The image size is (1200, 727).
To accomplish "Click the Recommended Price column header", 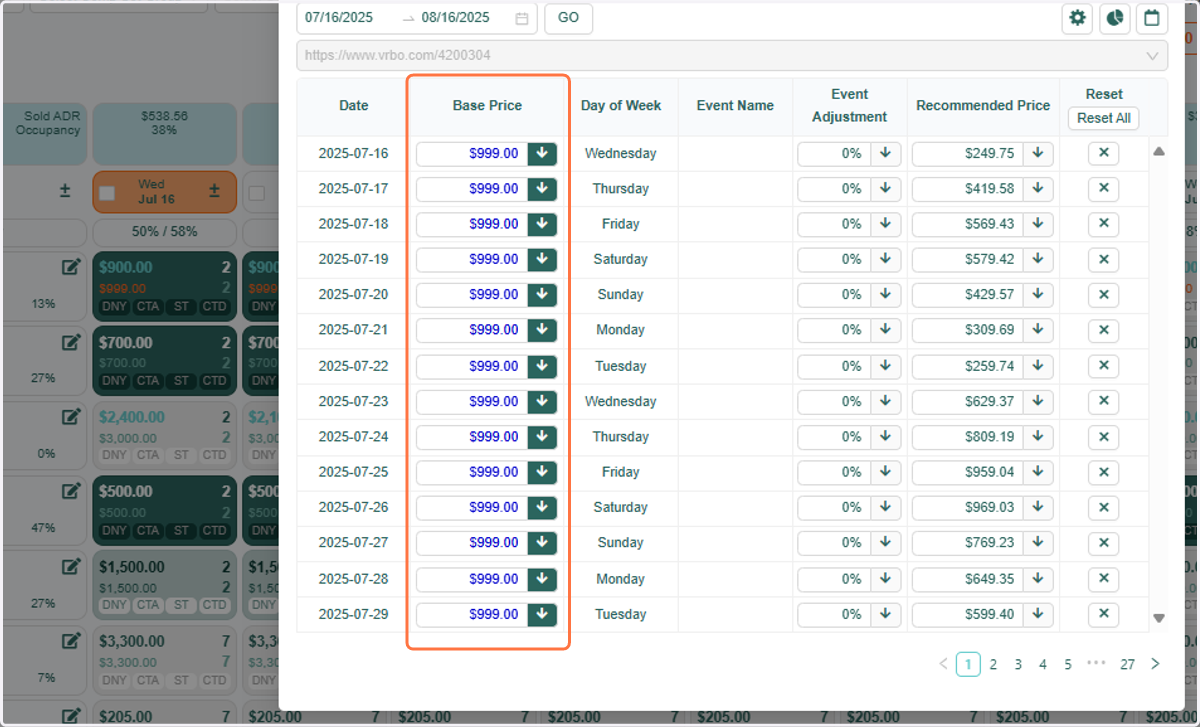I will [983, 105].
